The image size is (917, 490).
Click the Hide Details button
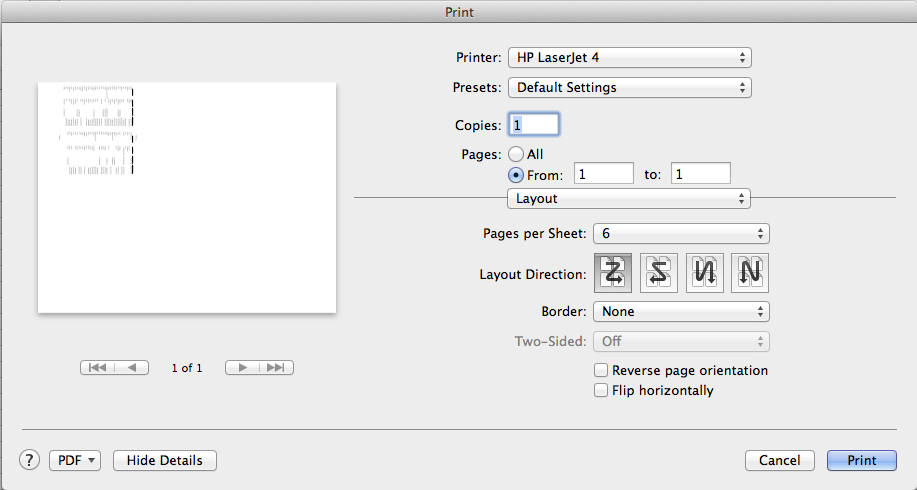(x=165, y=460)
